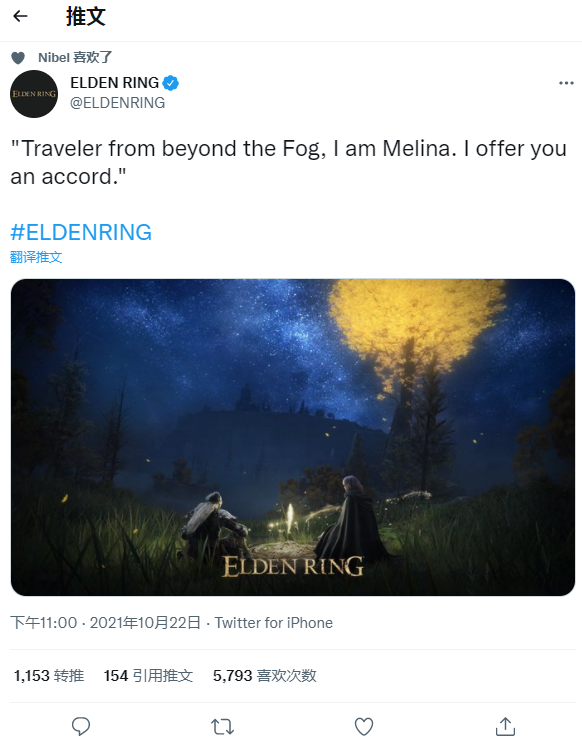Open the ELDEN RING display name
Screen dimensions: 582x748
[x=114, y=83]
